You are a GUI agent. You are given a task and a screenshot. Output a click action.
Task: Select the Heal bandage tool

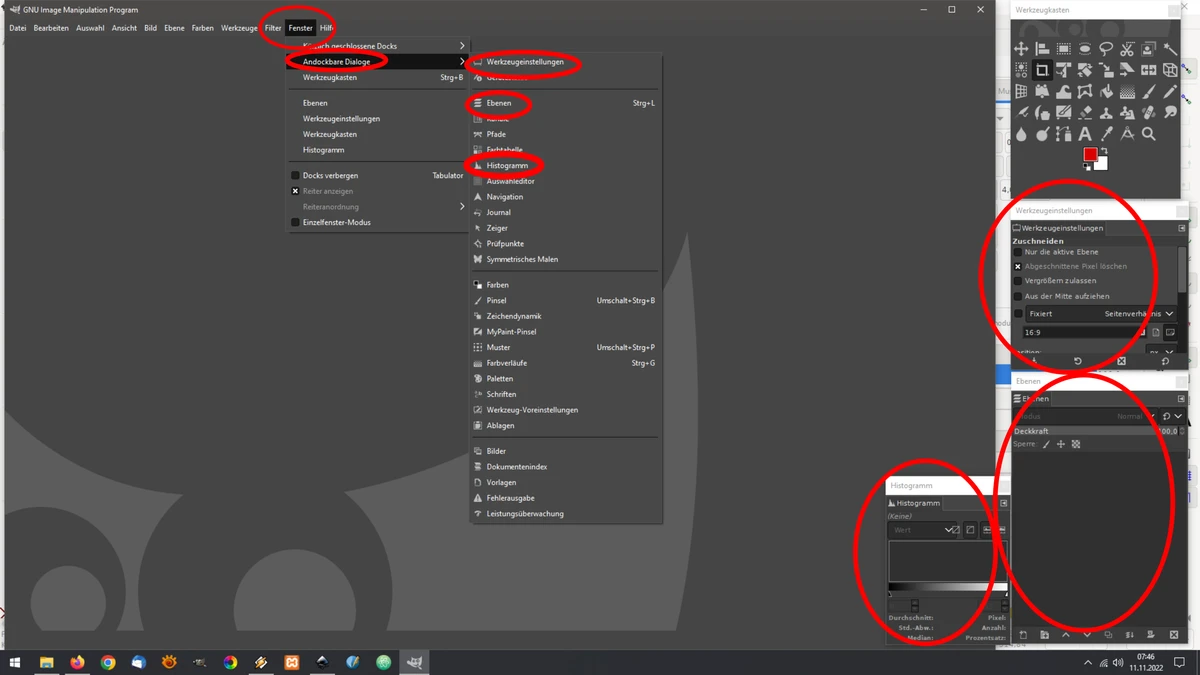(x=1148, y=113)
